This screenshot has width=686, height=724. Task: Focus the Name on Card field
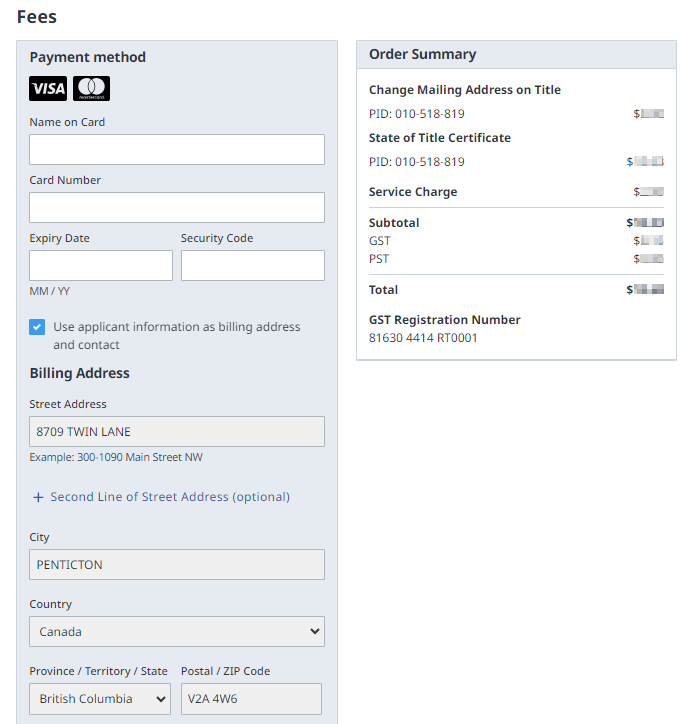point(177,149)
